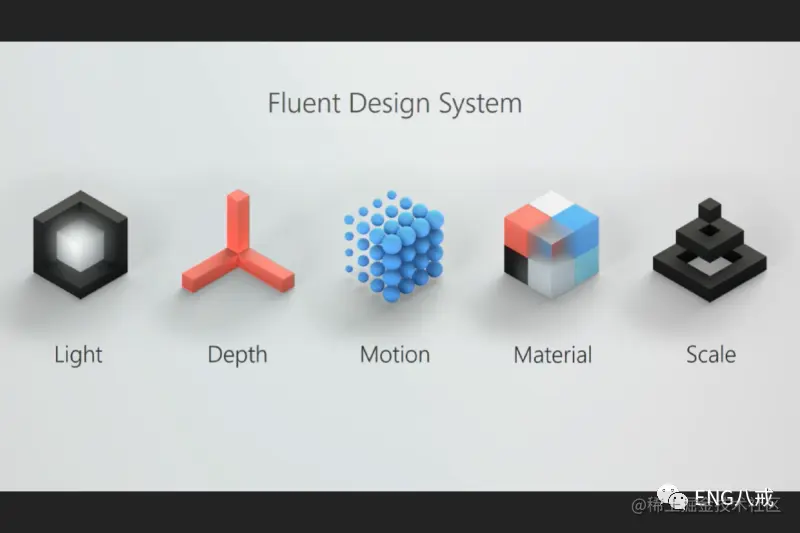
Task: Click the Light glowing hexagon cube icon
Action: [80, 244]
